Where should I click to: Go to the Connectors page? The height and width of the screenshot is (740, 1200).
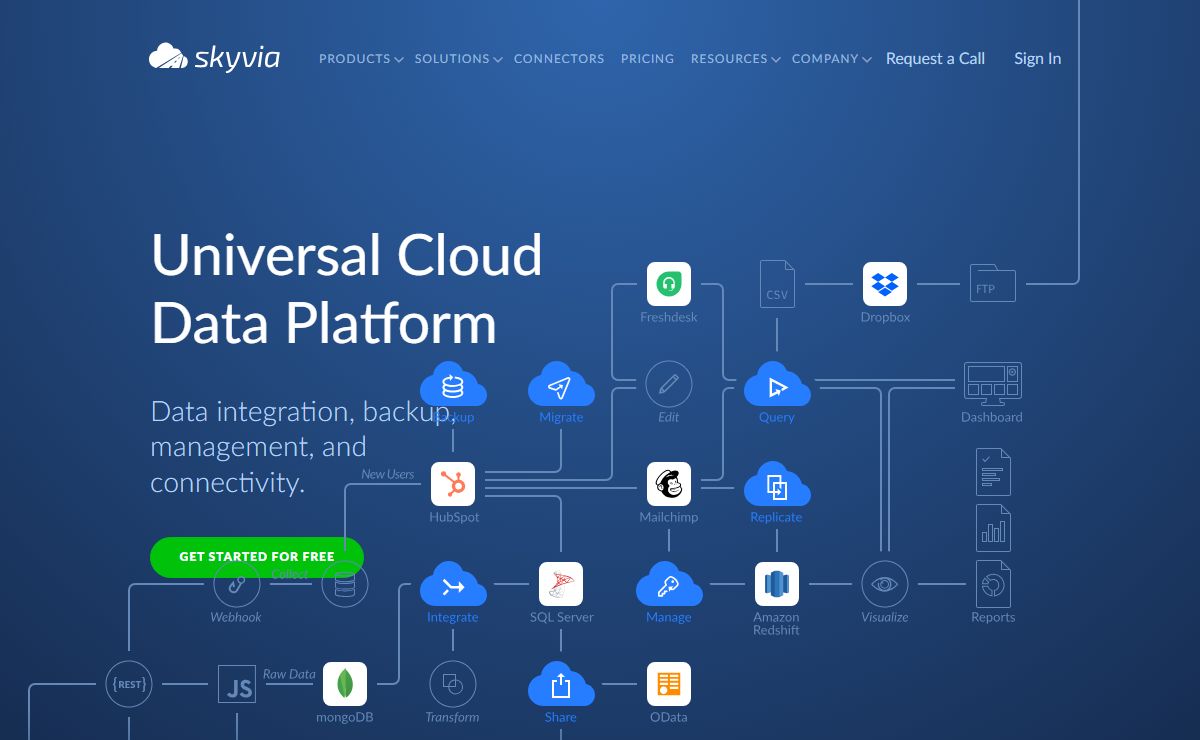click(559, 59)
